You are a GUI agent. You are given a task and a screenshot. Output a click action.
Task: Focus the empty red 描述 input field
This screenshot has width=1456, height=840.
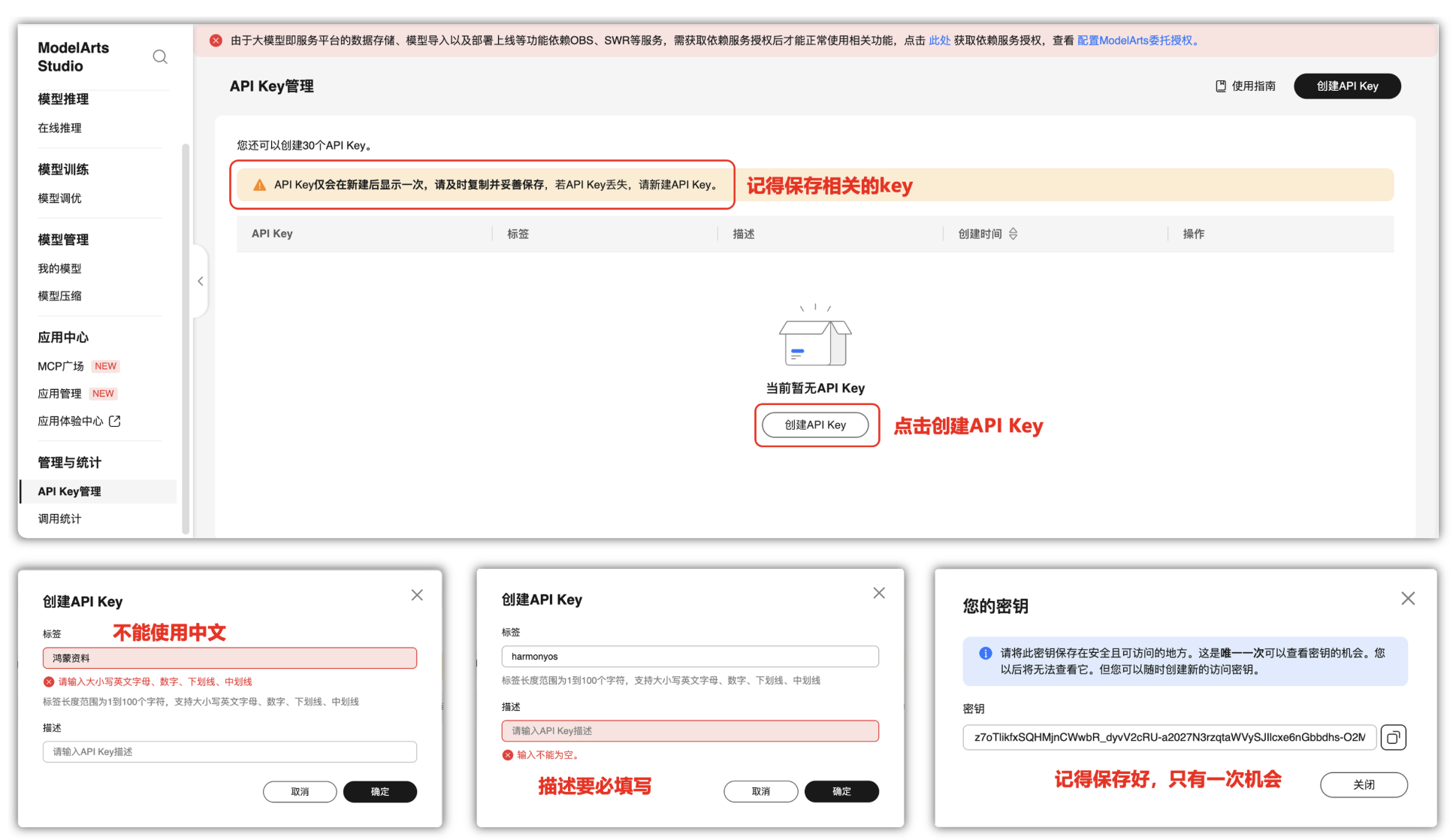tap(690, 730)
